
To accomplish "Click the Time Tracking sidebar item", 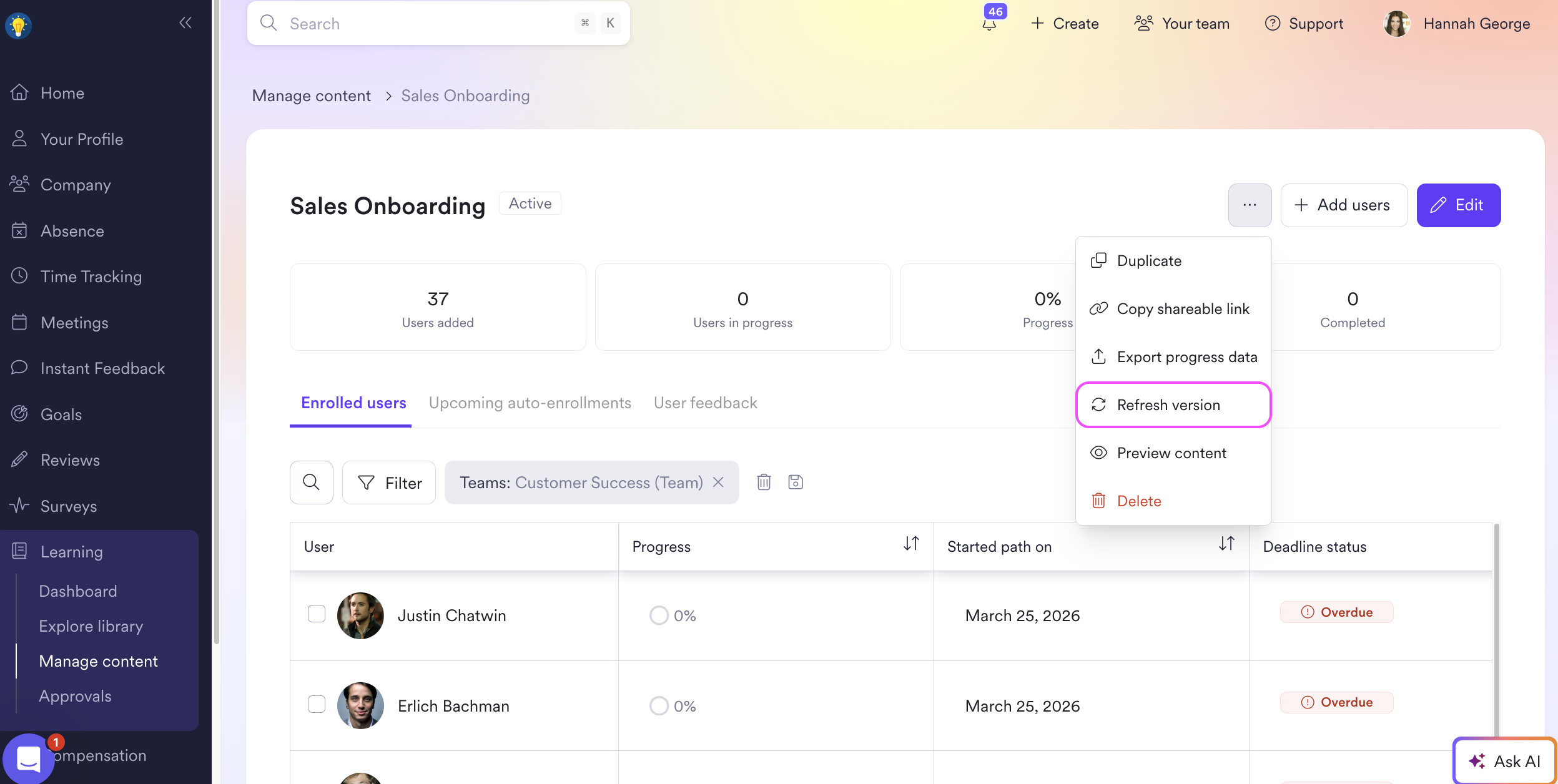I will click(x=91, y=277).
